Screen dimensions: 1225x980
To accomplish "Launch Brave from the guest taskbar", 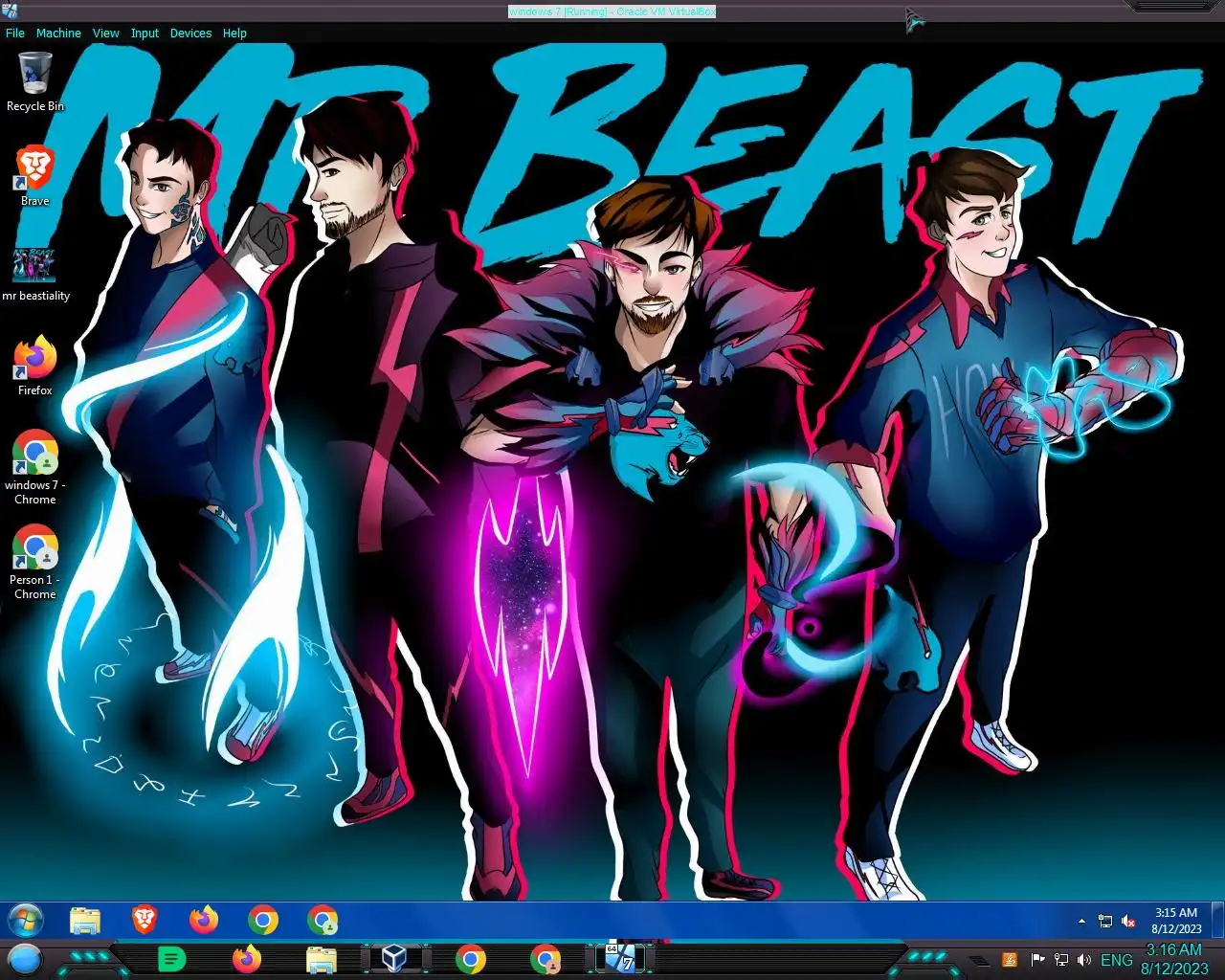I will coord(145,920).
